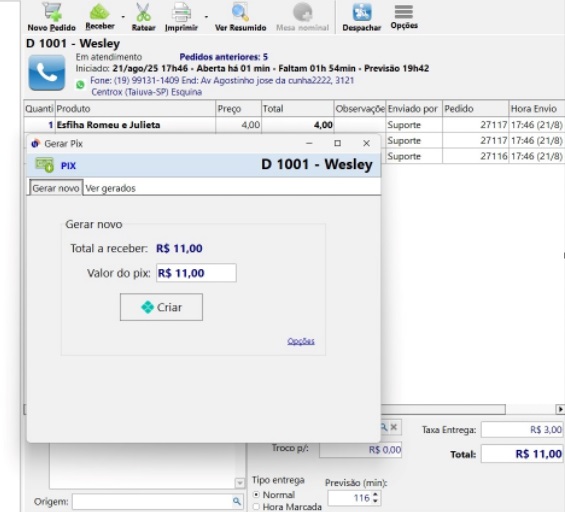Click the Imprimir printer icon

click(181, 12)
